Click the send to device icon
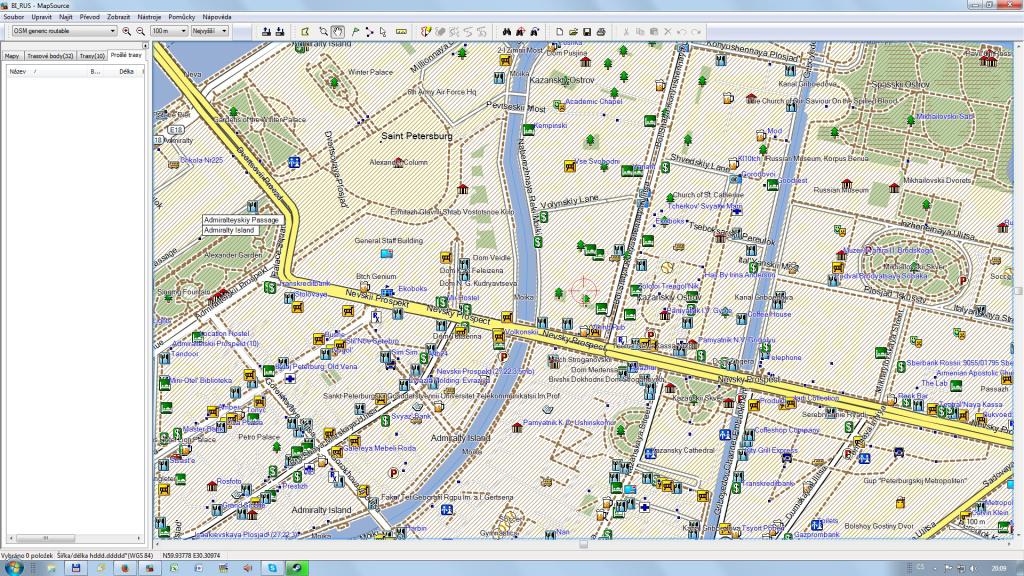1024x576 pixels. click(x=266, y=31)
